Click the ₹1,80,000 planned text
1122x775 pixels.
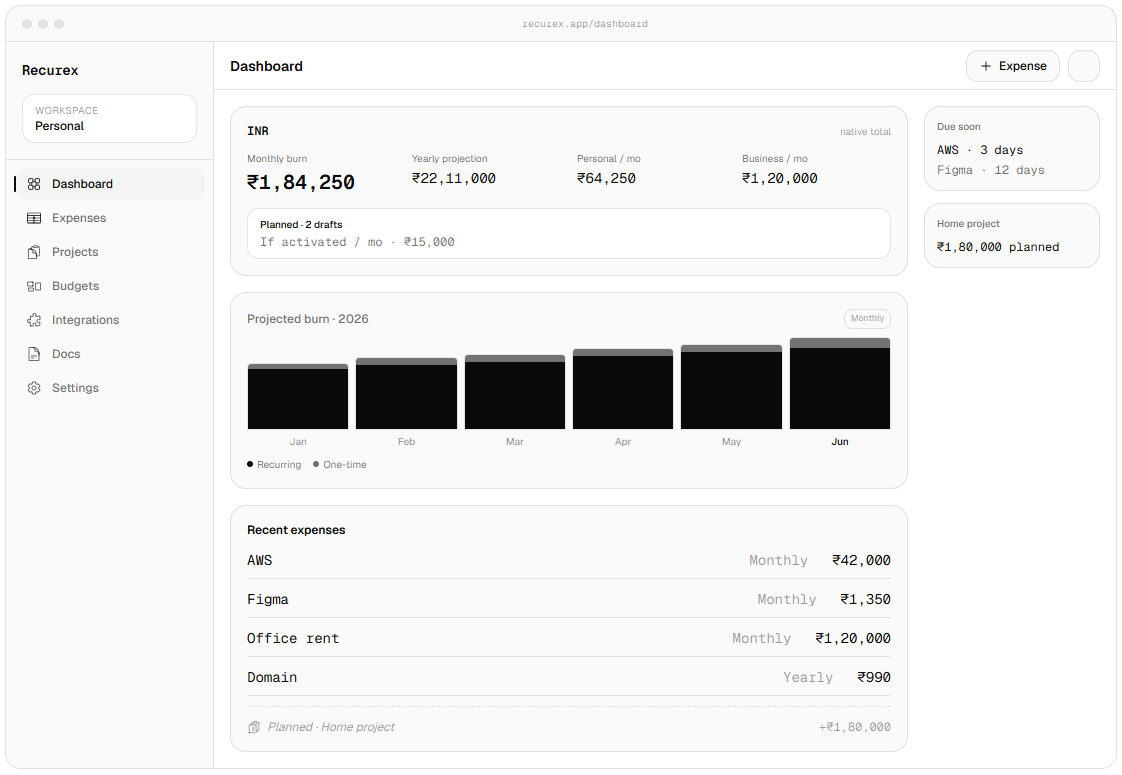(x=998, y=247)
